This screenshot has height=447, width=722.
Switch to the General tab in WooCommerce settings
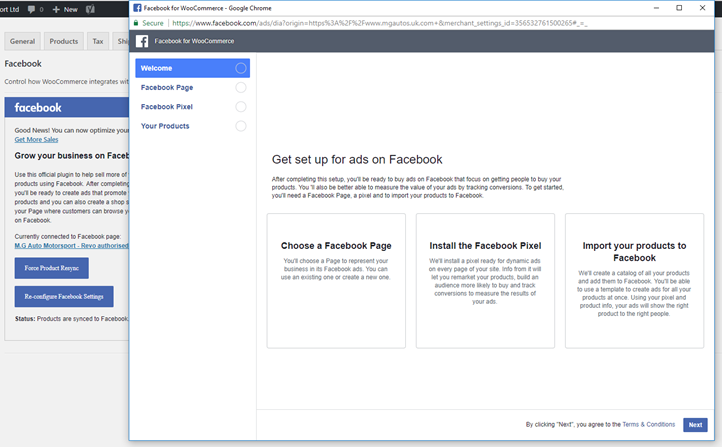click(23, 41)
